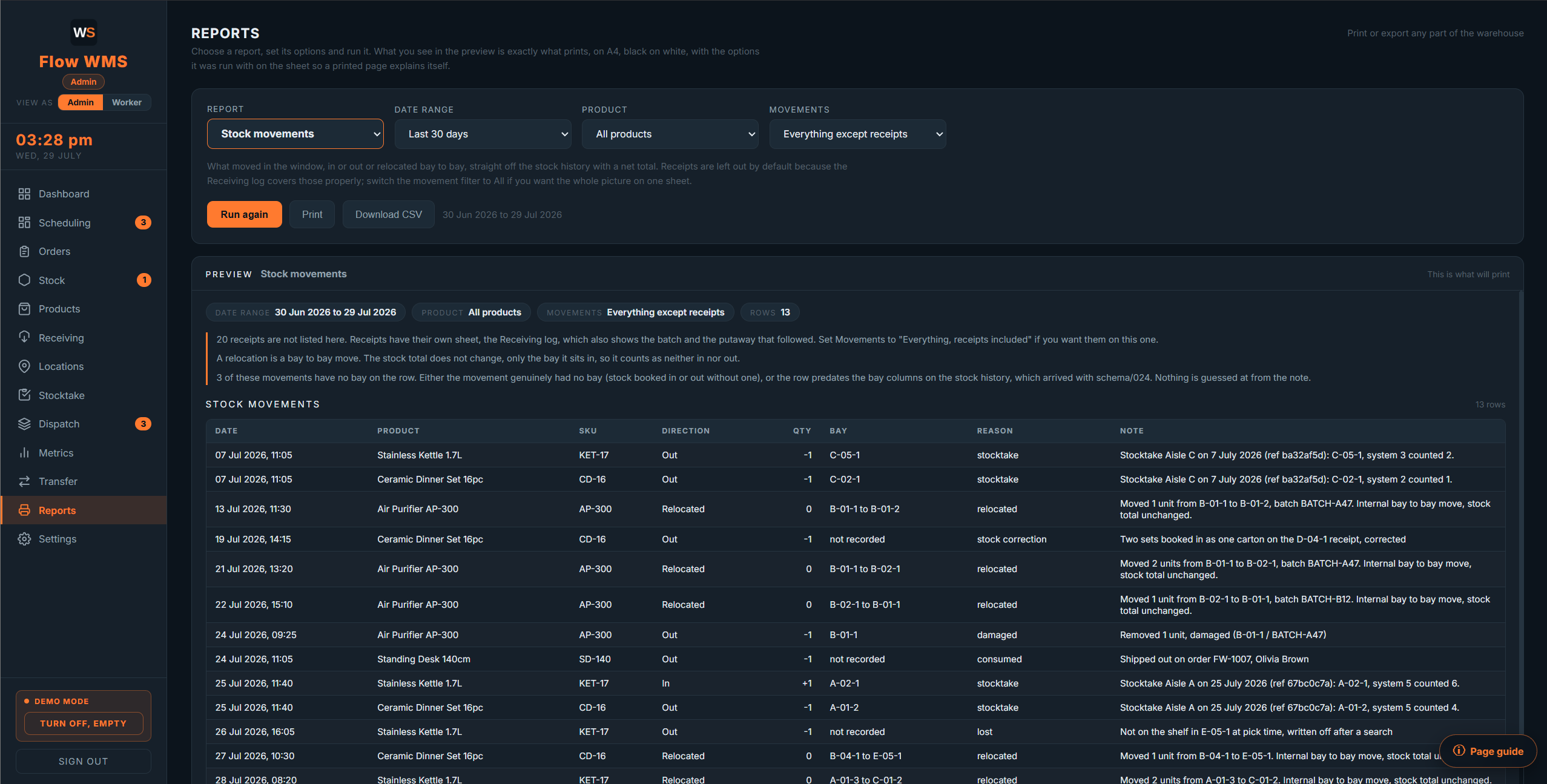Click the Print button
The height and width of the screenshot is (784, 1547).
point(312,214)
